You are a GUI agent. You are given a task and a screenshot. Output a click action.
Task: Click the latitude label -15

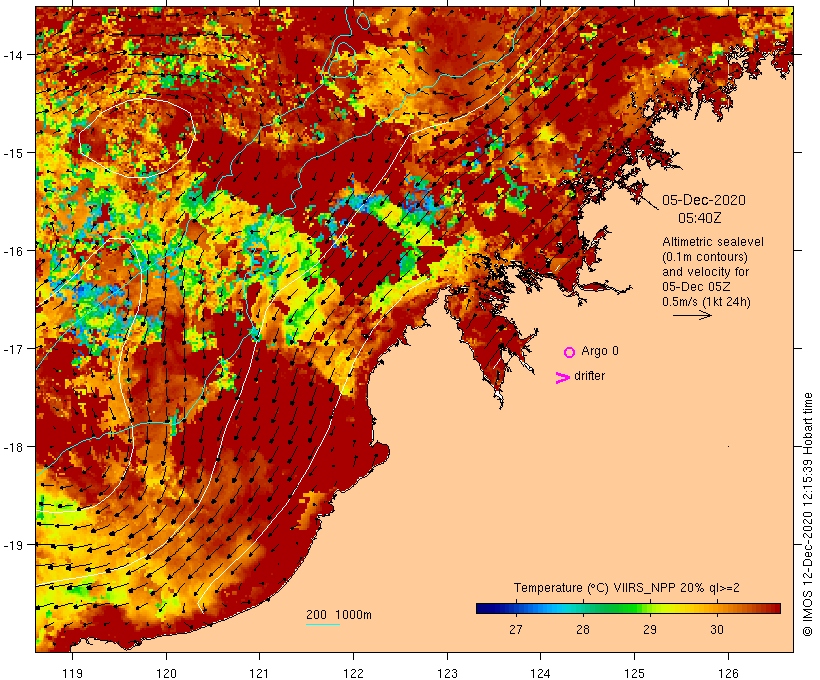pyautogui.click(x=13, y=153)
